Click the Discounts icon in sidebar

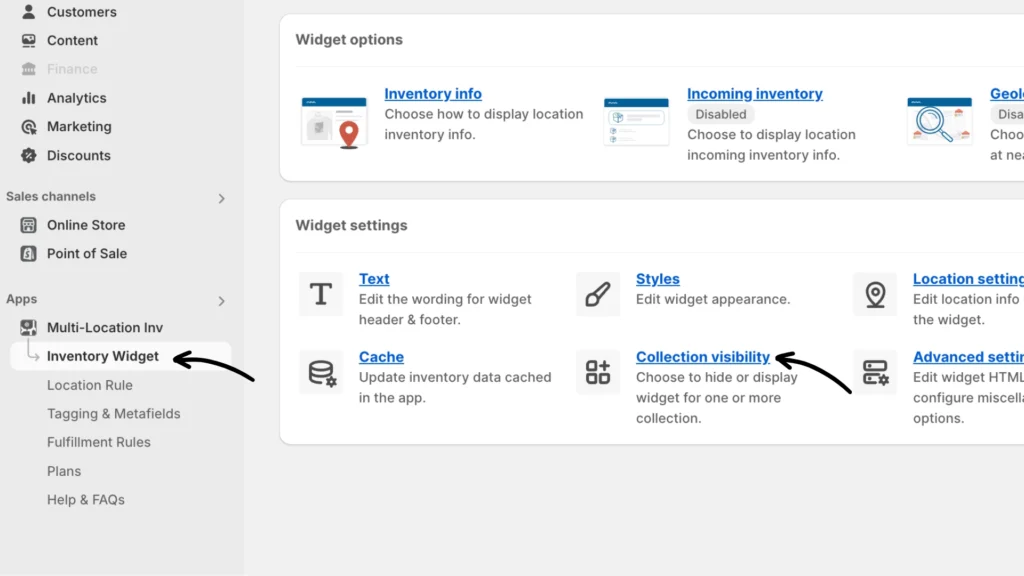coord(29,155)
